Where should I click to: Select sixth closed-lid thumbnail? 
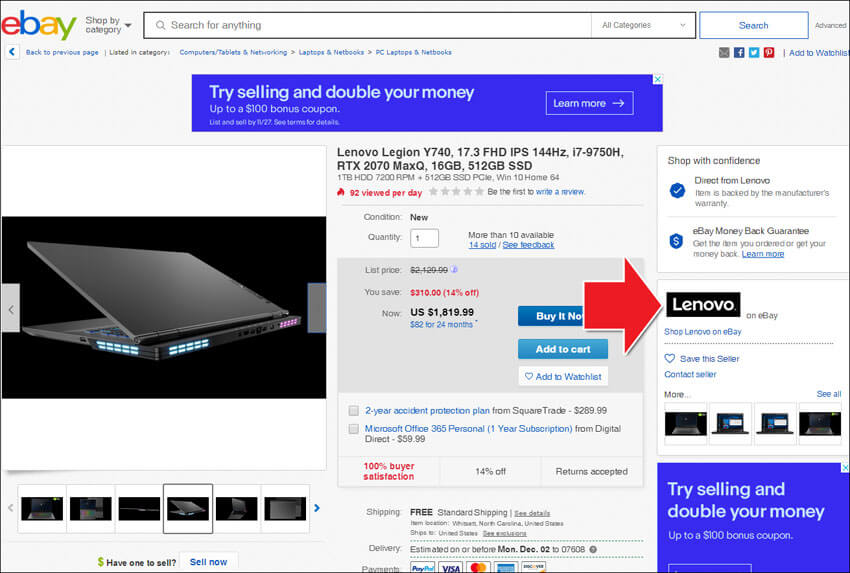(285, 508)
